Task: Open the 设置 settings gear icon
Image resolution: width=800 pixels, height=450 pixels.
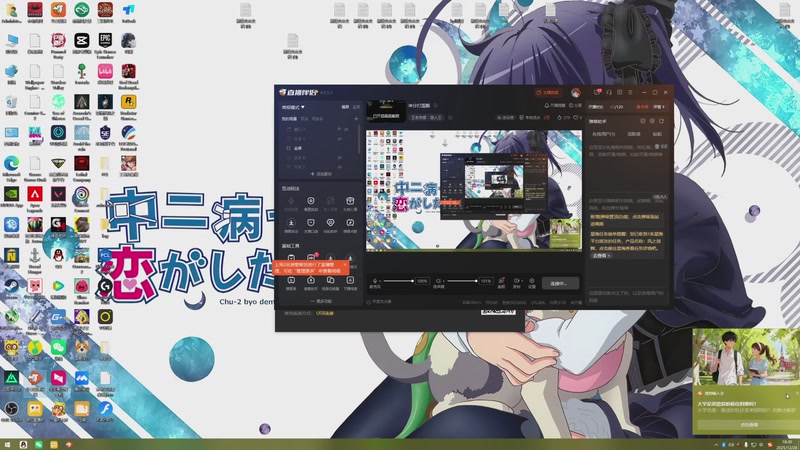Action: [x=532, y=282]
